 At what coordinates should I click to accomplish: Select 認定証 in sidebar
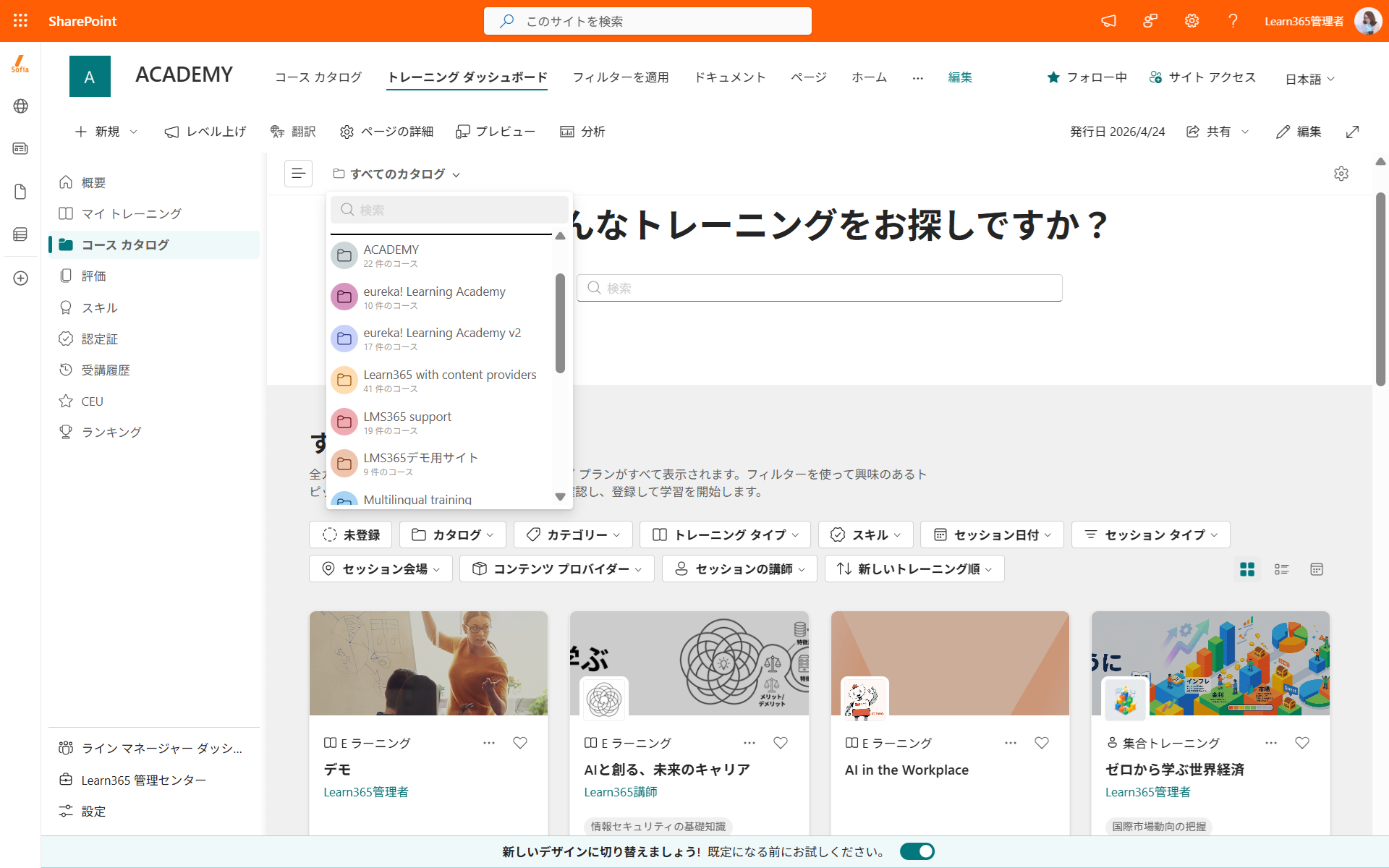[x=154, y=339]
